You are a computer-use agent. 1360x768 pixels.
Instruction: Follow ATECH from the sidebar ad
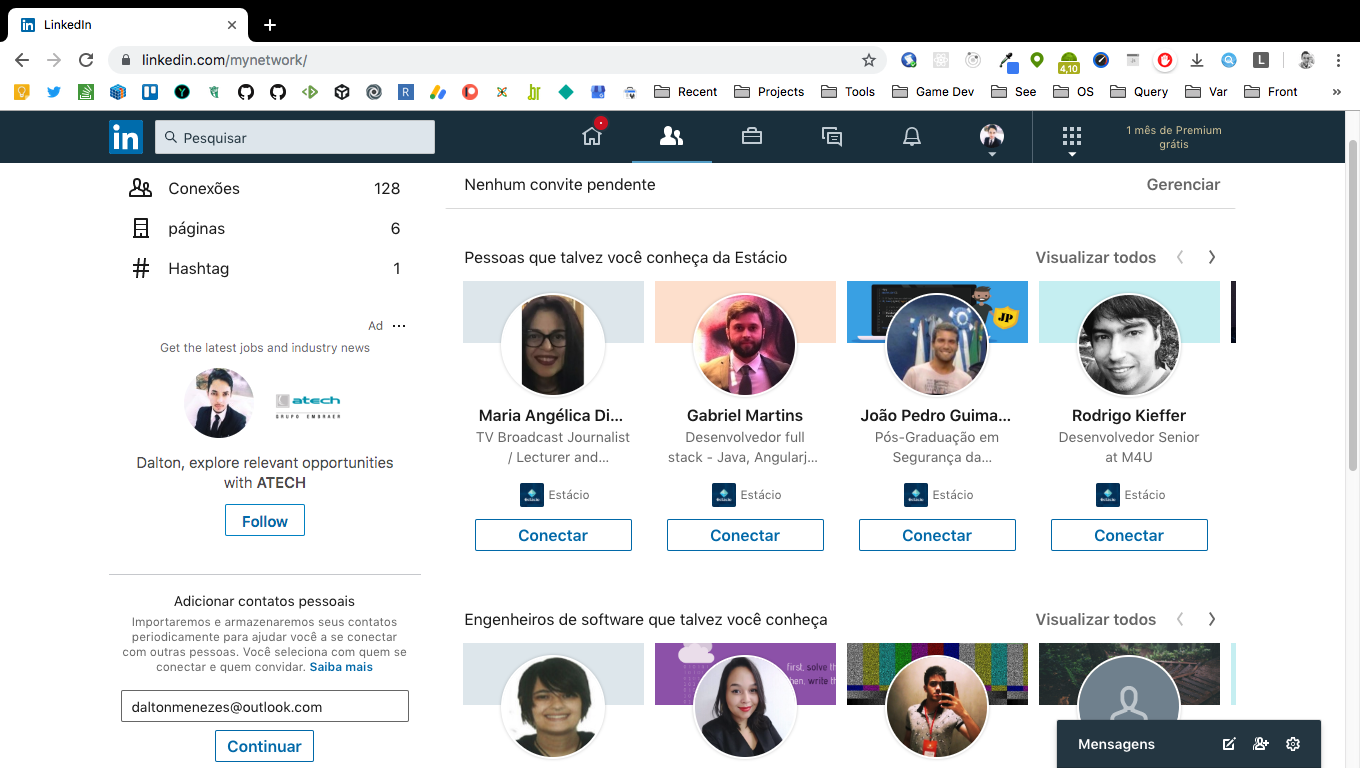(264, 520)
